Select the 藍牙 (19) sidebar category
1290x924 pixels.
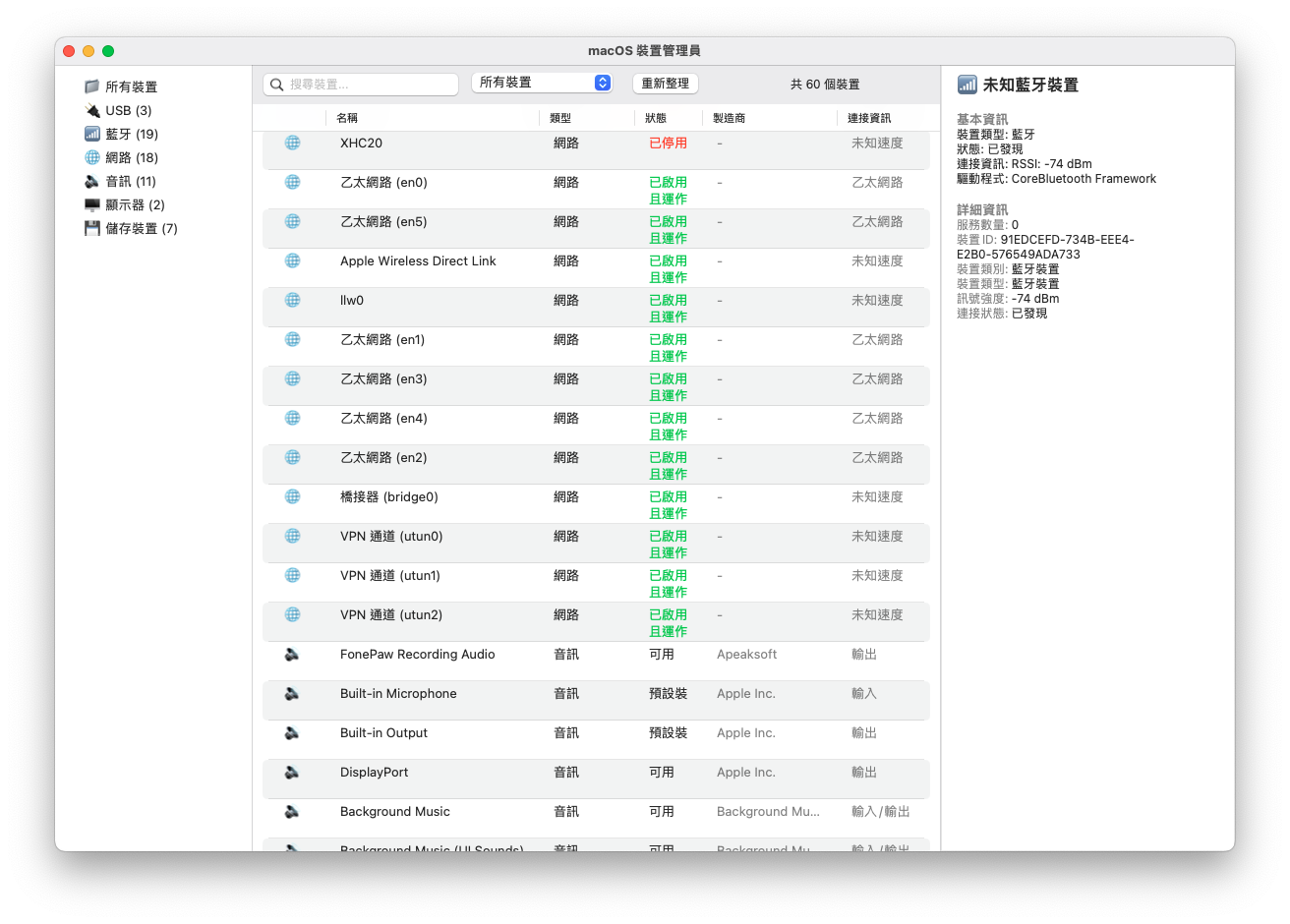[x=132, y=135]
